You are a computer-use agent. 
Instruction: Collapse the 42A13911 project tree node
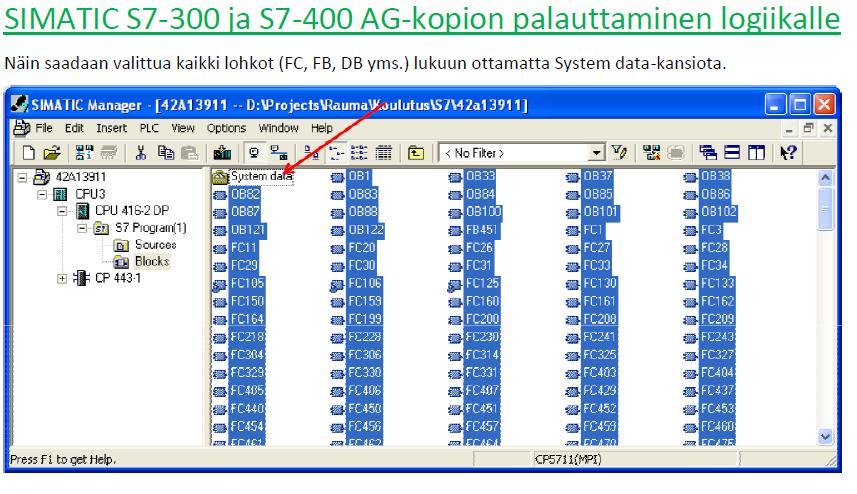coord(22,178)
